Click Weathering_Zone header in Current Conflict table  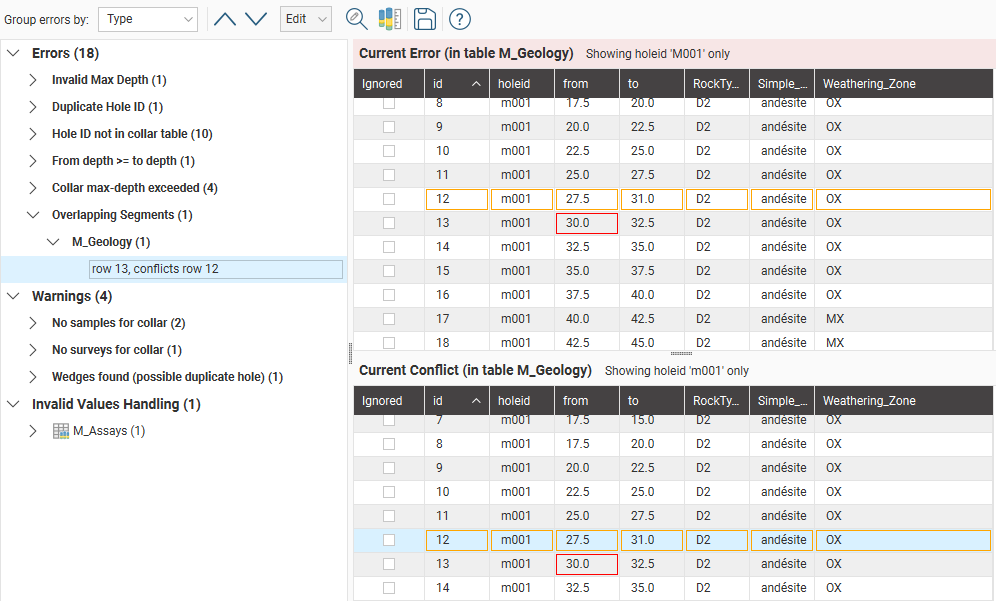[x=868, y=401]
